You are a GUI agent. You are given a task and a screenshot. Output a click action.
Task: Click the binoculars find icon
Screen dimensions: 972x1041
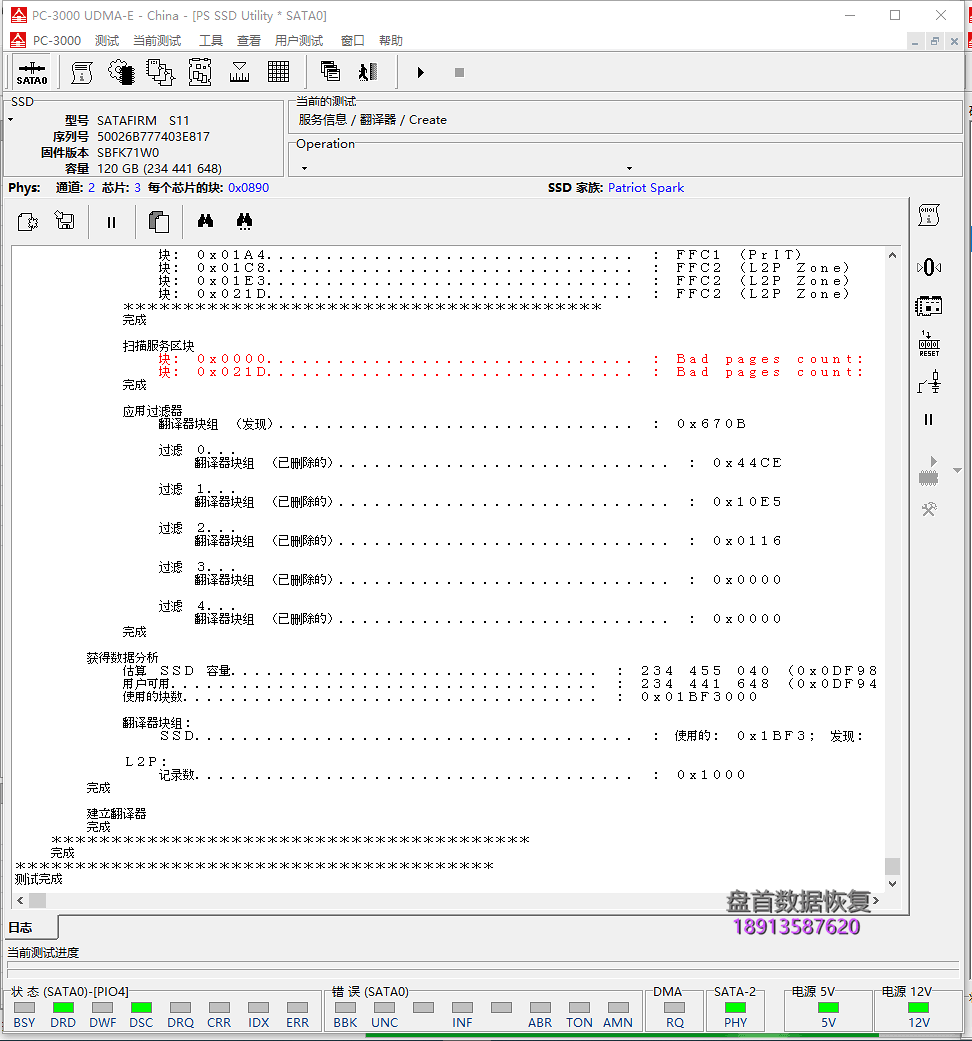tap(205, 221)
